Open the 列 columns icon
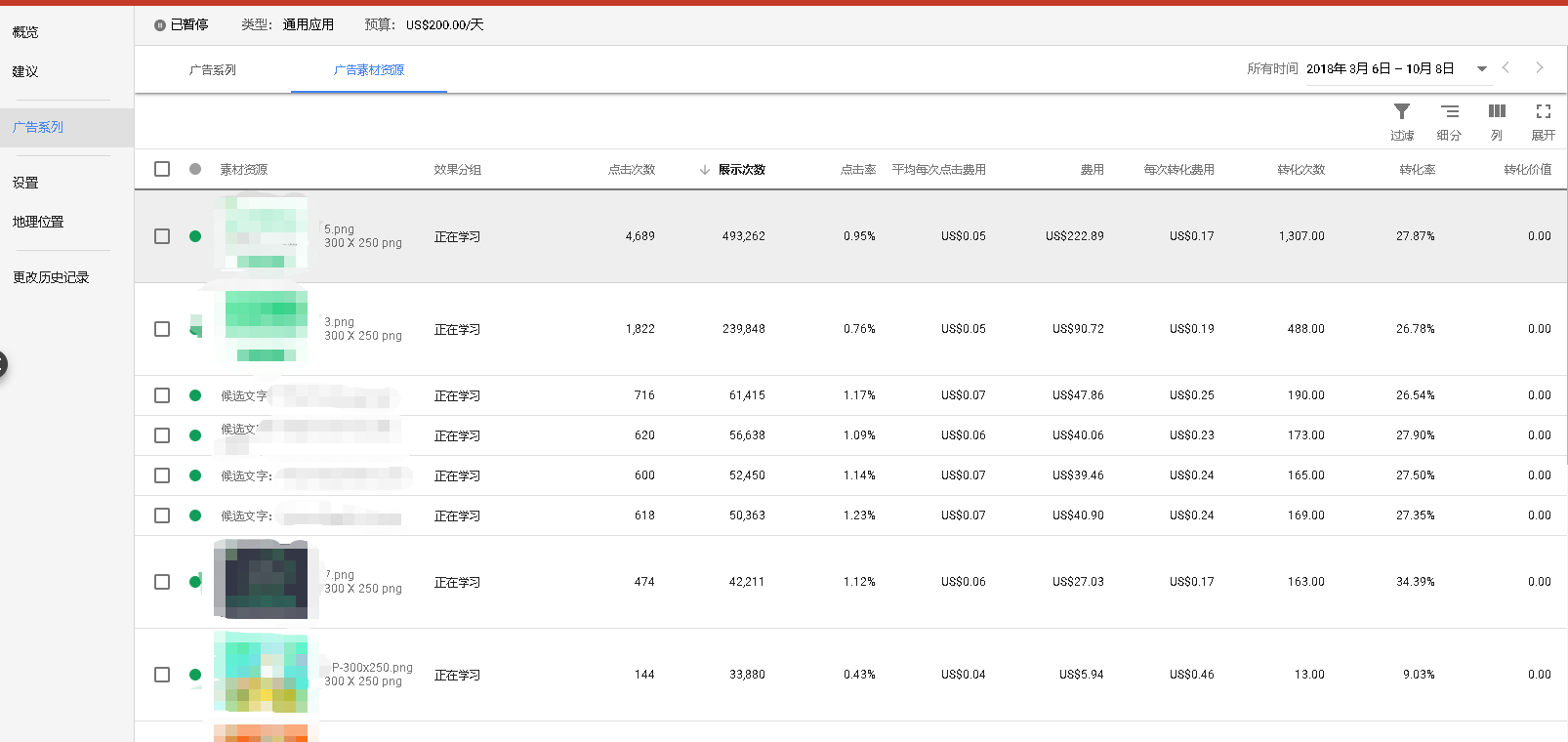The image size is (1568, 742). point(1496,112)
